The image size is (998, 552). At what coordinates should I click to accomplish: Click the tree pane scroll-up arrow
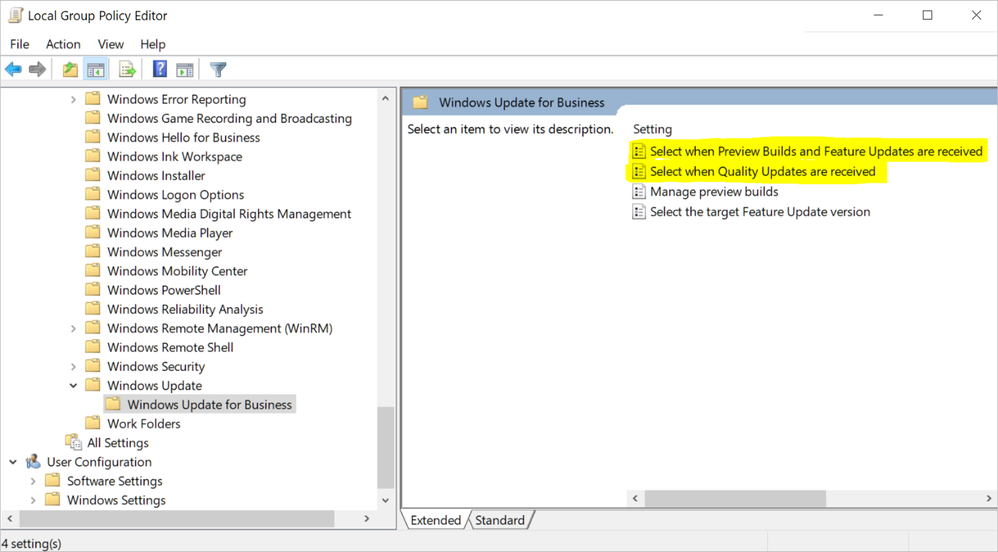[385, 99]
